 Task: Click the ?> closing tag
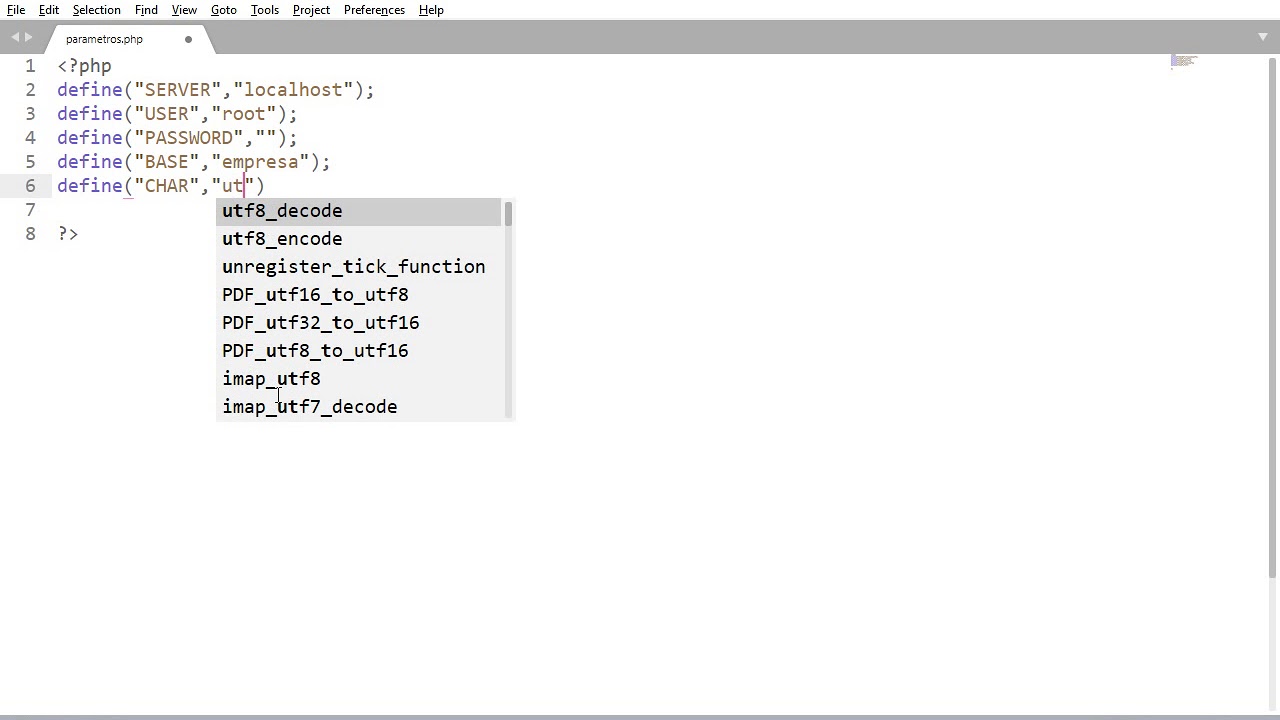68,234
